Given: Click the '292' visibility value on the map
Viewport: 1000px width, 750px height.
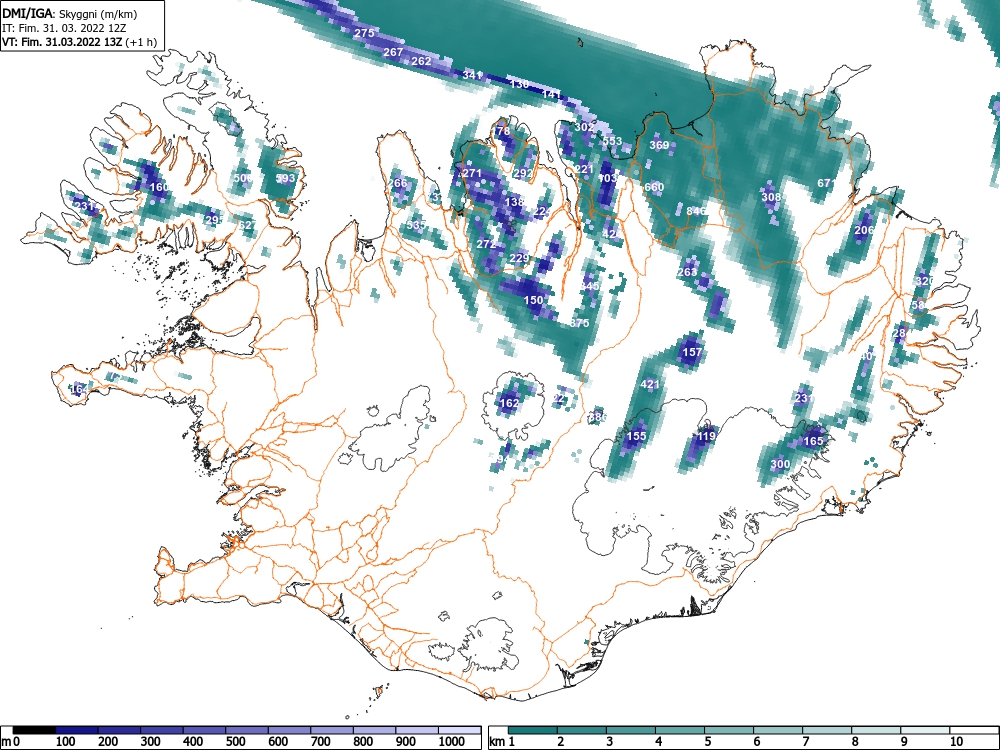Looking at the screenshot, I should click(x=522, y=173).
